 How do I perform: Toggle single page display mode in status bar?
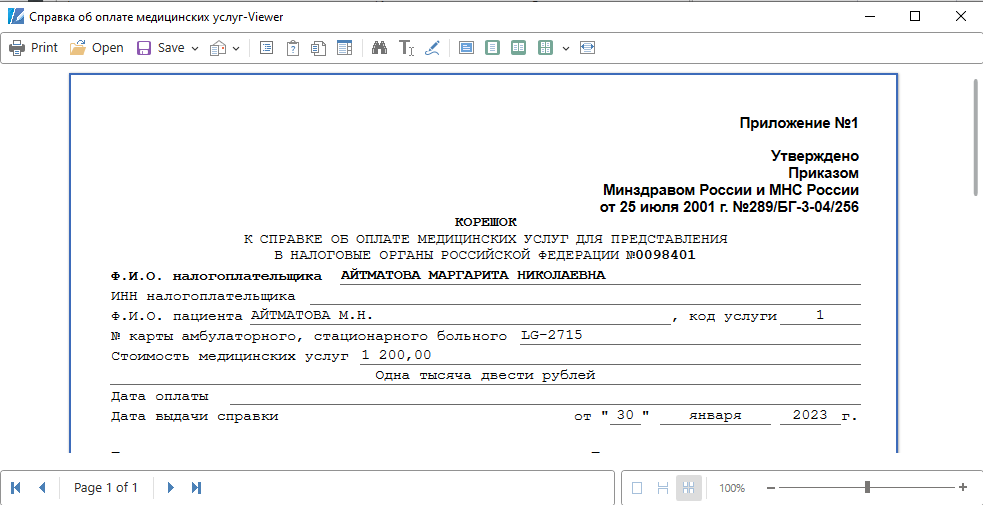click(x=637, y=488)
